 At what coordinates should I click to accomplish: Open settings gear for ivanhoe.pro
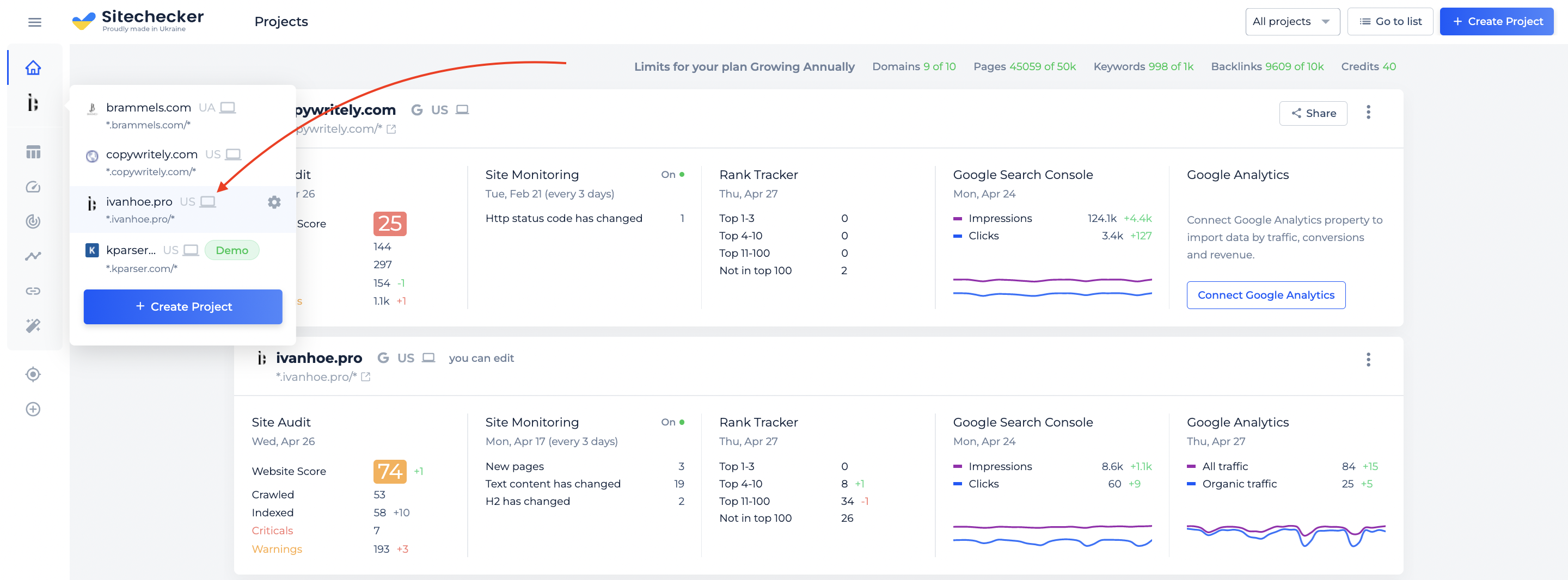(x=274, y=202)
